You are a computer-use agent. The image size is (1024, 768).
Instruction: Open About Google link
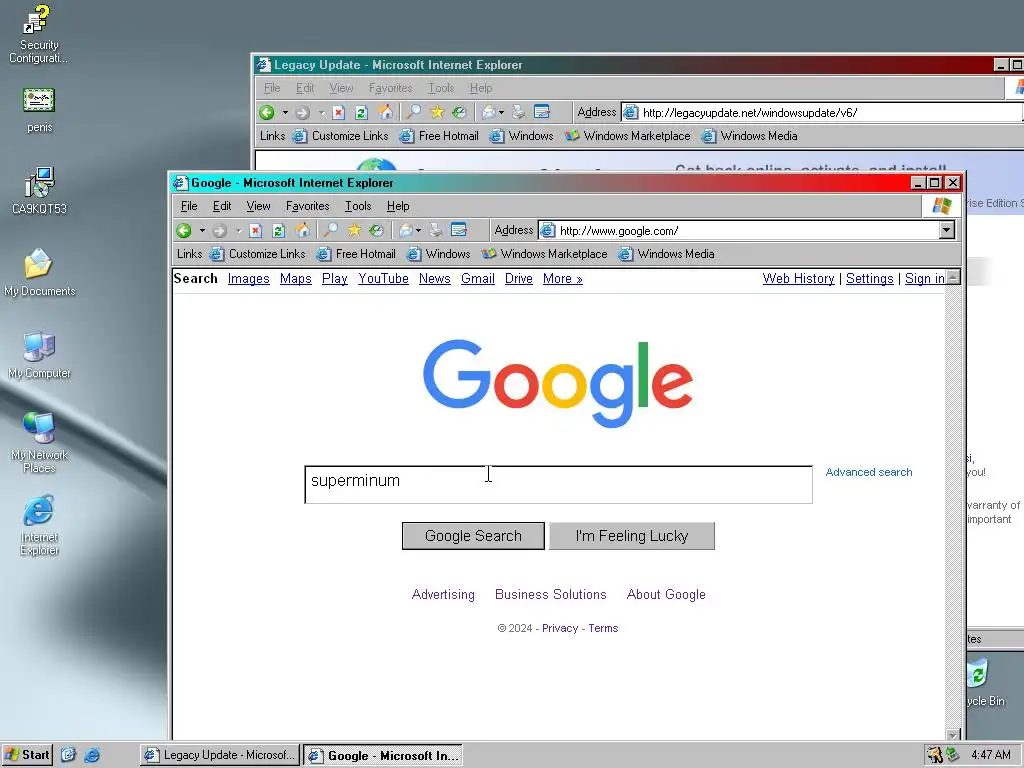(x=666, y=594)
